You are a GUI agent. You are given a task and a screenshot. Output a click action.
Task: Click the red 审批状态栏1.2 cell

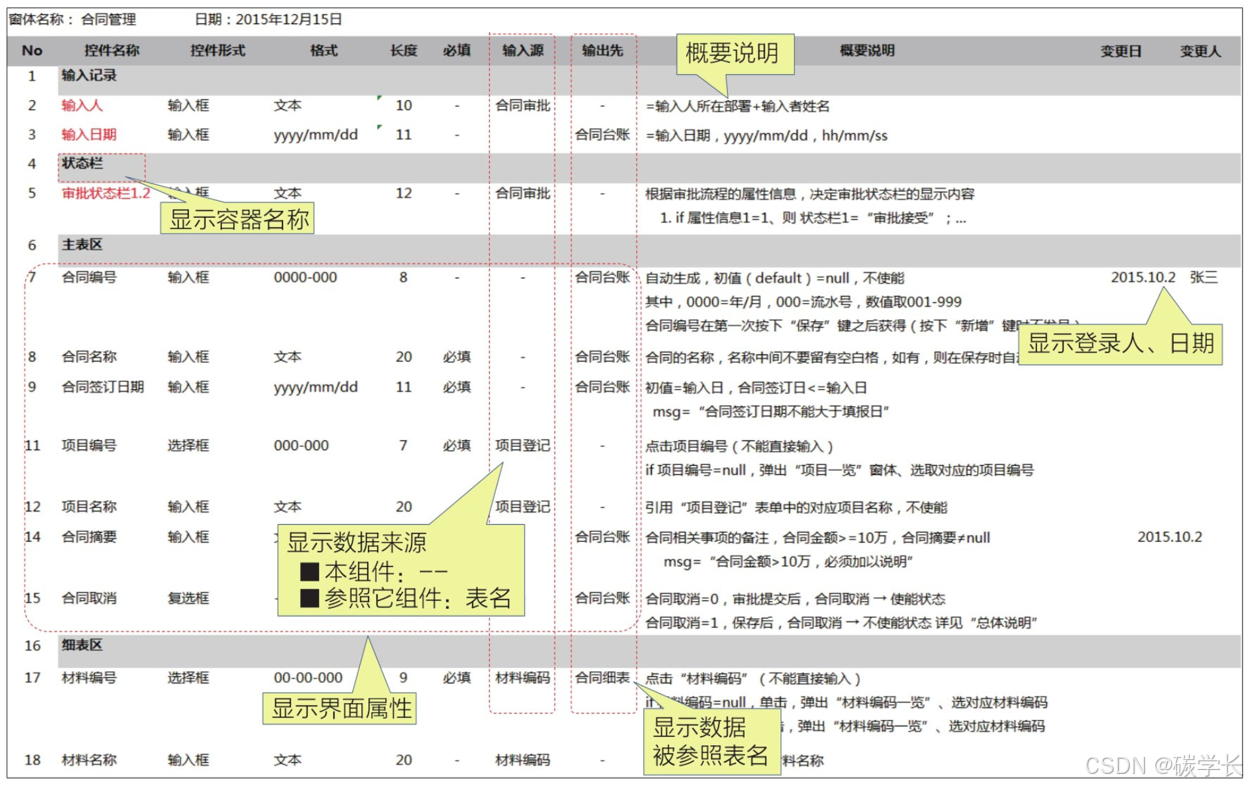point(105,193)
